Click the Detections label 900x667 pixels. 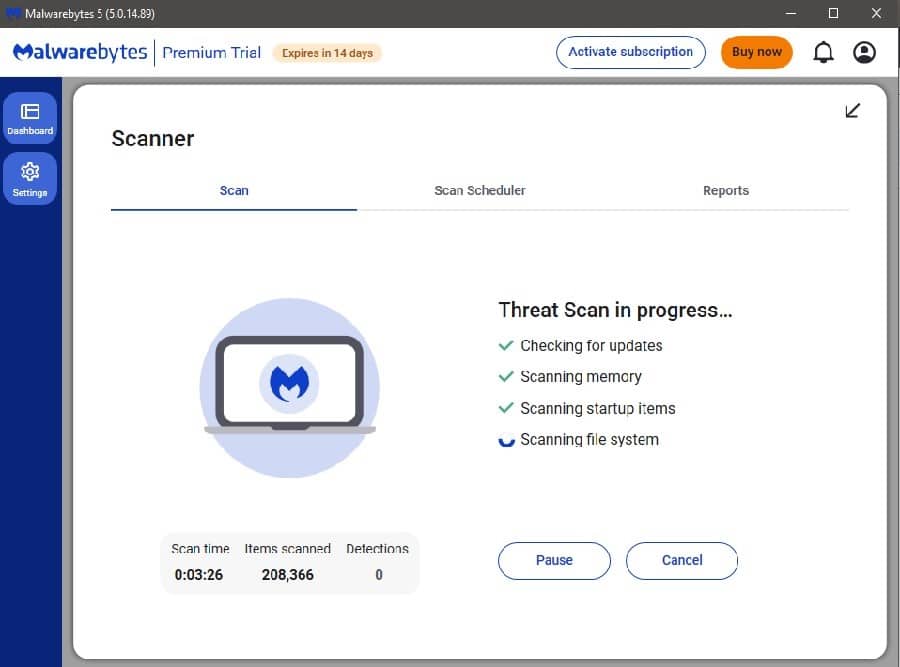pos(377,549)
